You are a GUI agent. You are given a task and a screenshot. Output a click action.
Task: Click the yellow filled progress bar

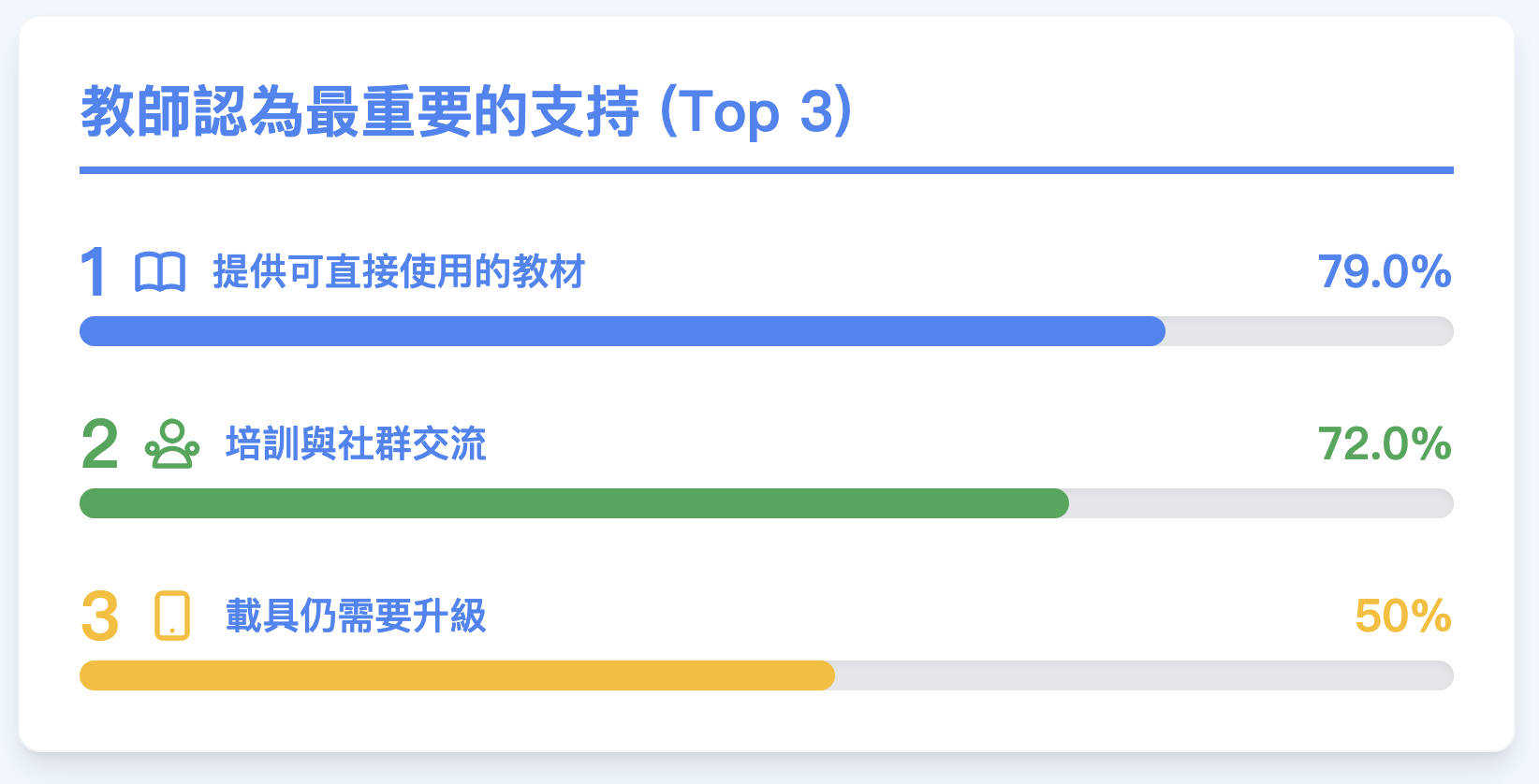[457, 675]
